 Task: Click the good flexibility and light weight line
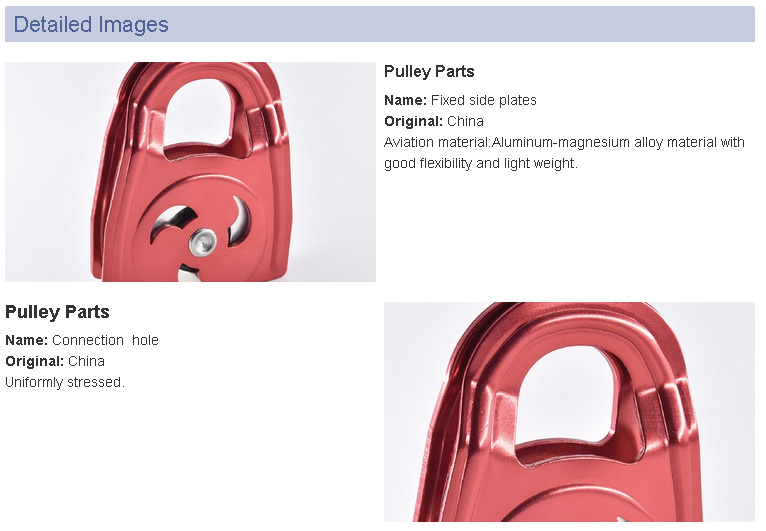tap(481, 163)
